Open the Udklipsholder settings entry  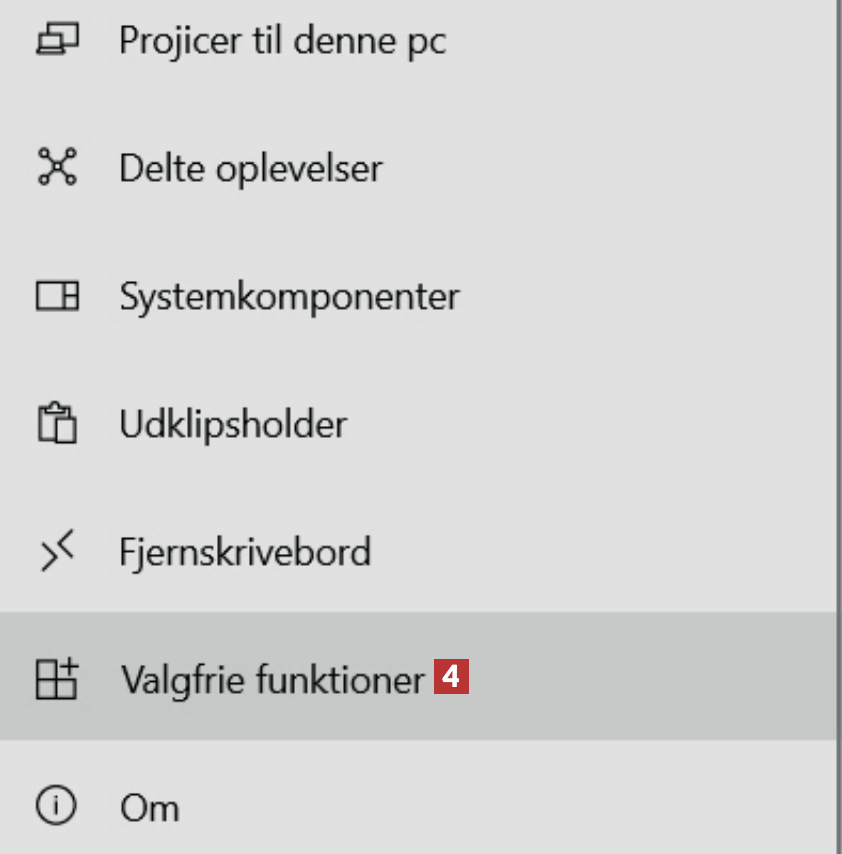click(232, 425)
